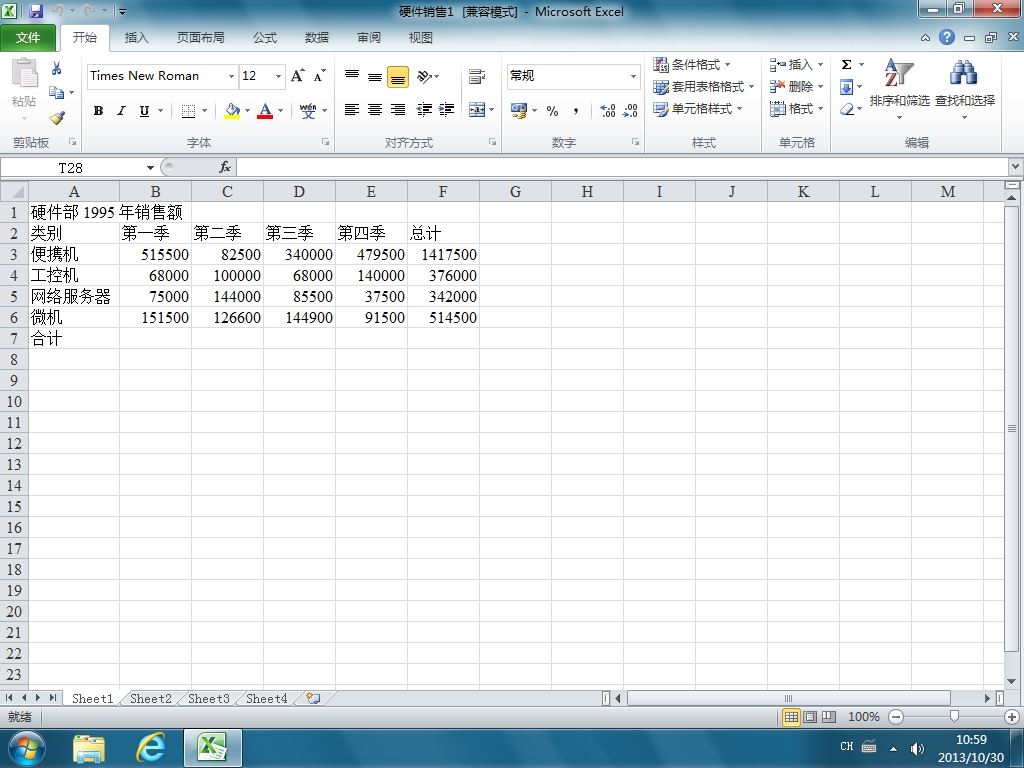Switch to the 插入 Insert tab

pos(136,37)
